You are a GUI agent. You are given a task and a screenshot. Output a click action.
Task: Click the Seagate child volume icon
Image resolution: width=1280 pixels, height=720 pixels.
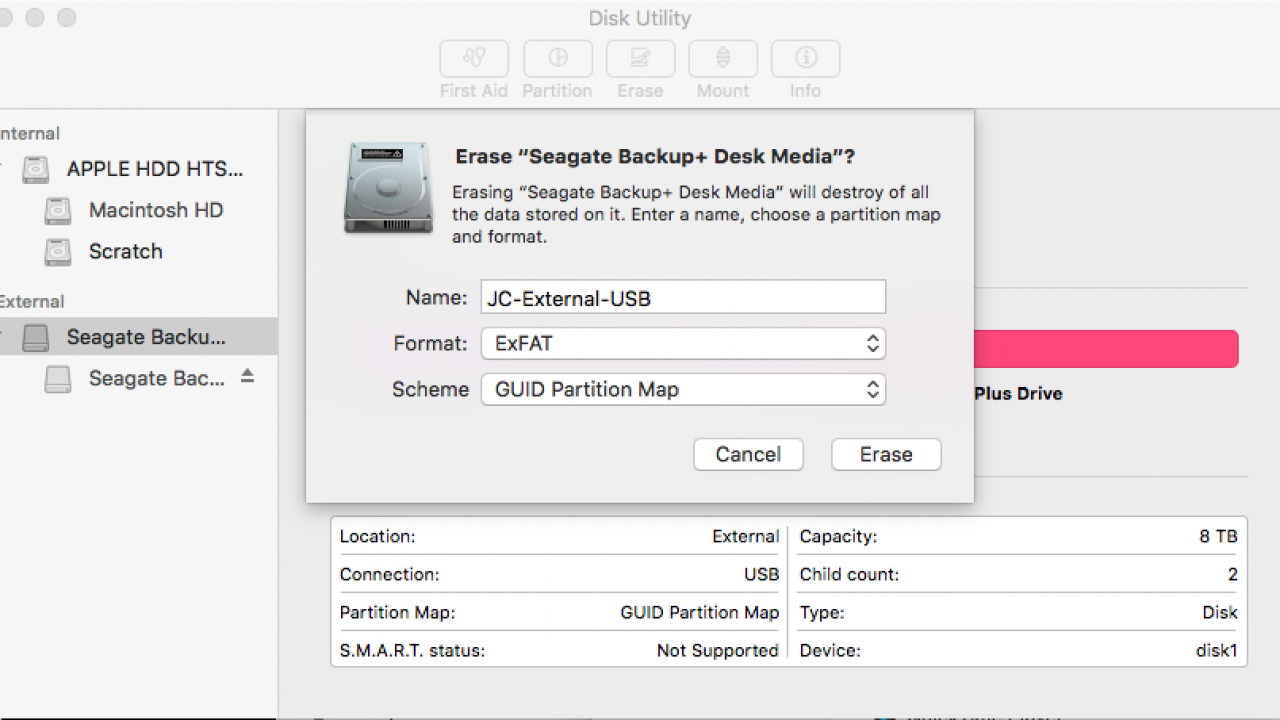58,378
